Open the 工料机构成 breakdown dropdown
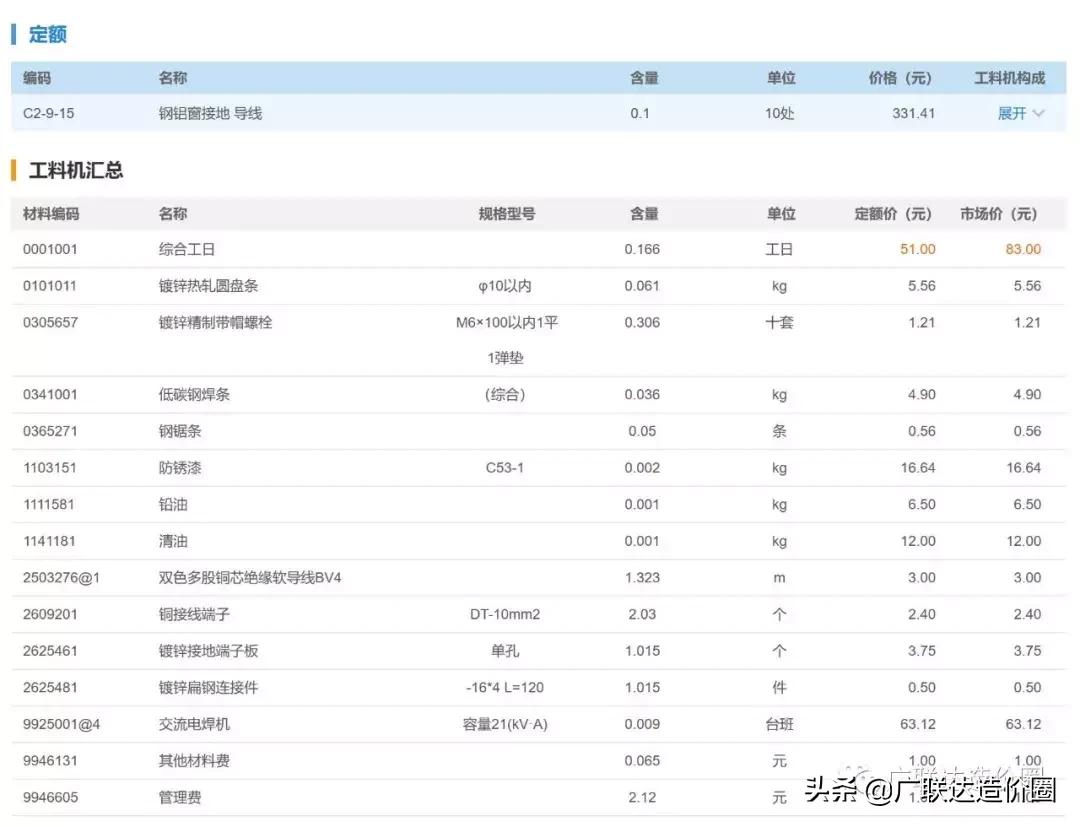The height and width of the screenshot is (827, 1080). [x=1009, y=77]
